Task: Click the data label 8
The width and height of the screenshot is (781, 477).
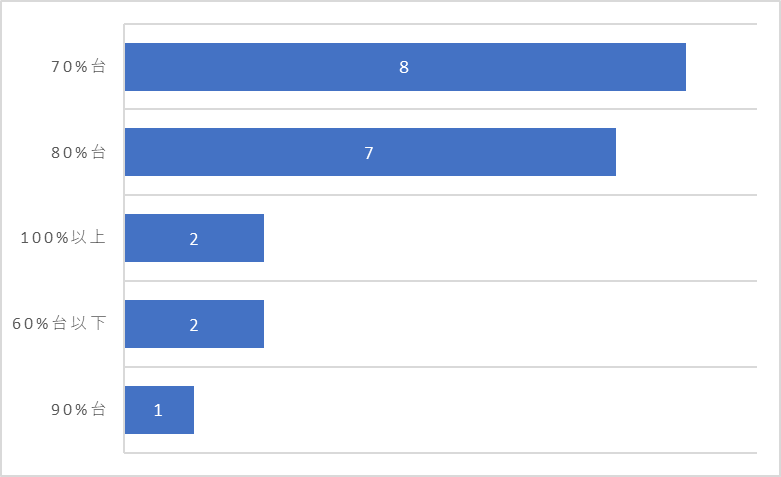Action: click(x=404, y=67)
